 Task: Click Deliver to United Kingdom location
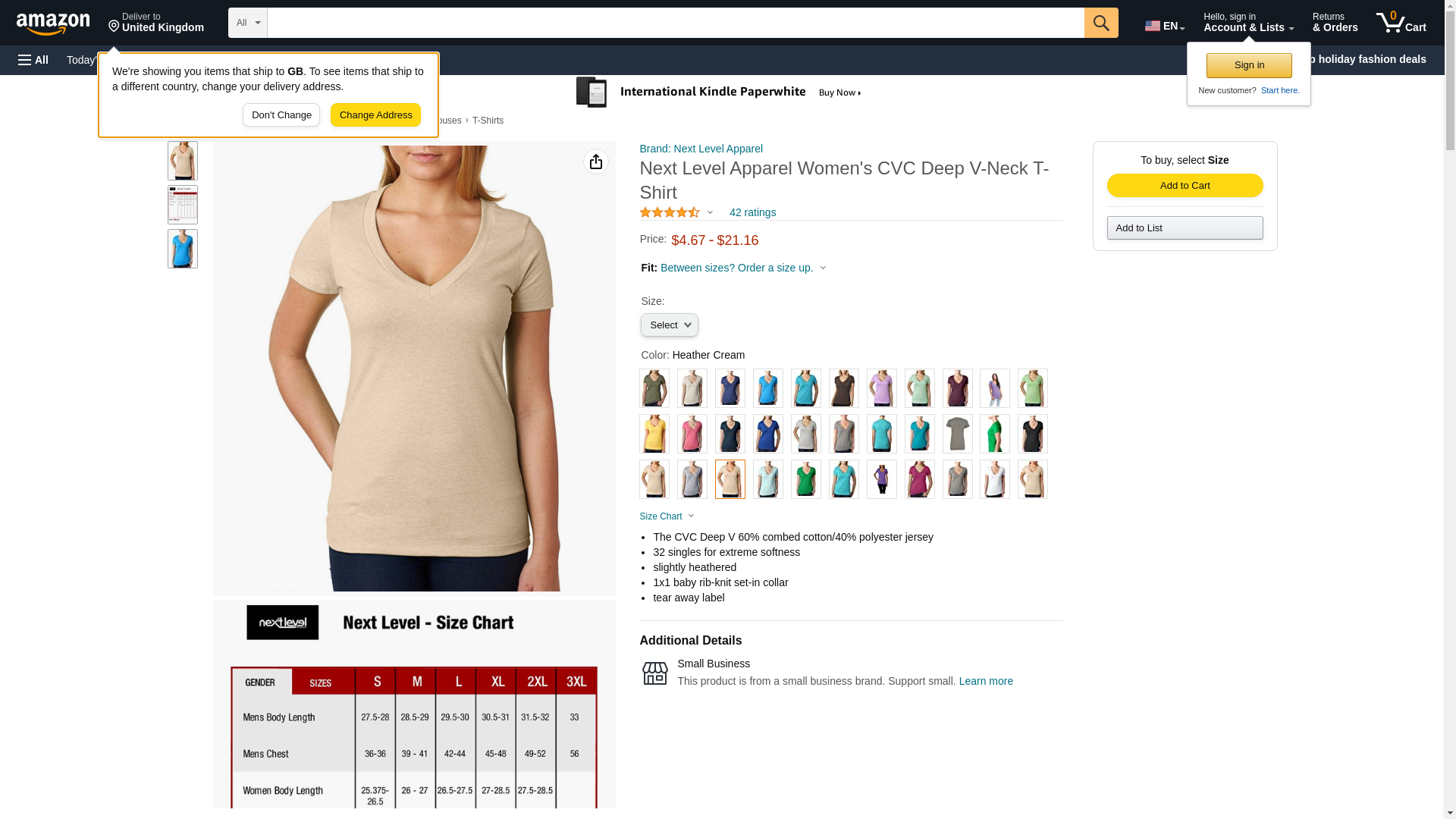pyautogui.click(x=156, y=23)
